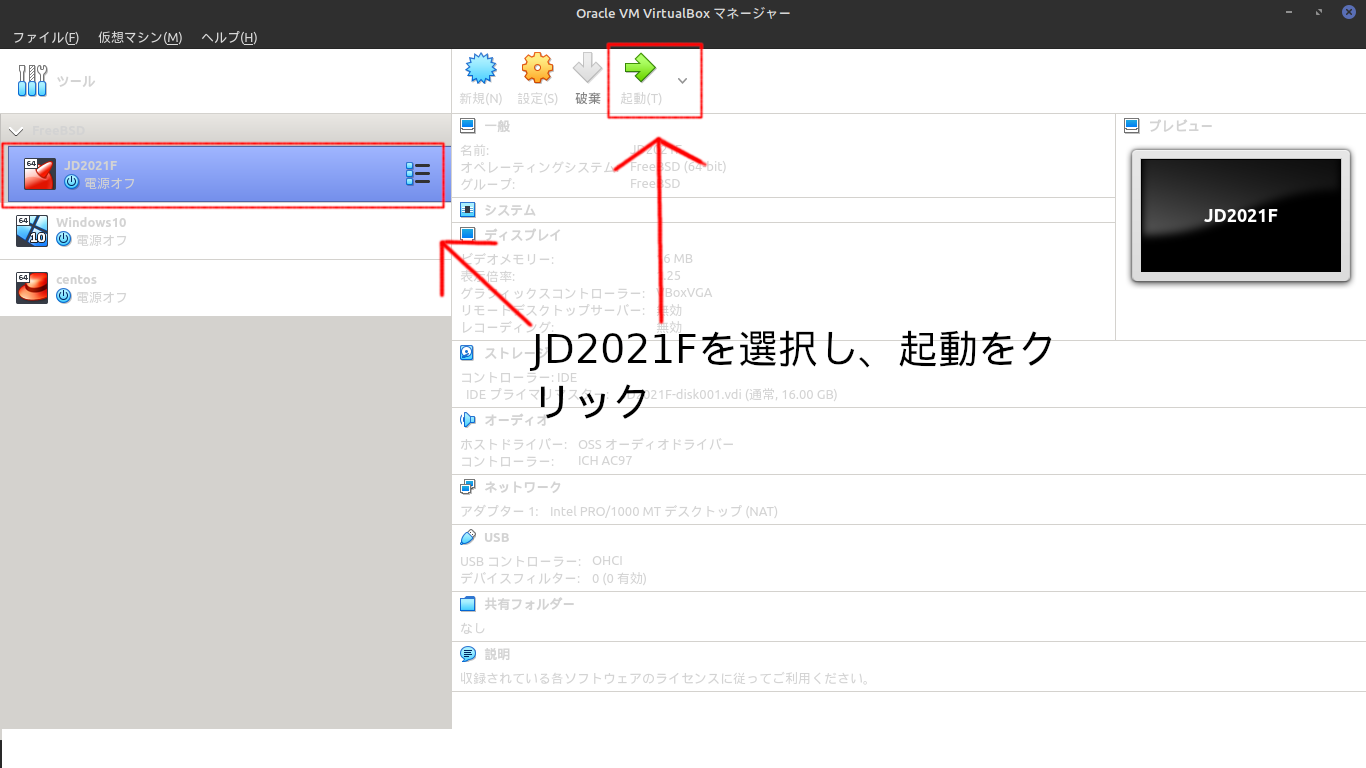Click the JD2021F preview thumbnail
This screenshot has width=1366, height=768.
[x=1240, y=215]
